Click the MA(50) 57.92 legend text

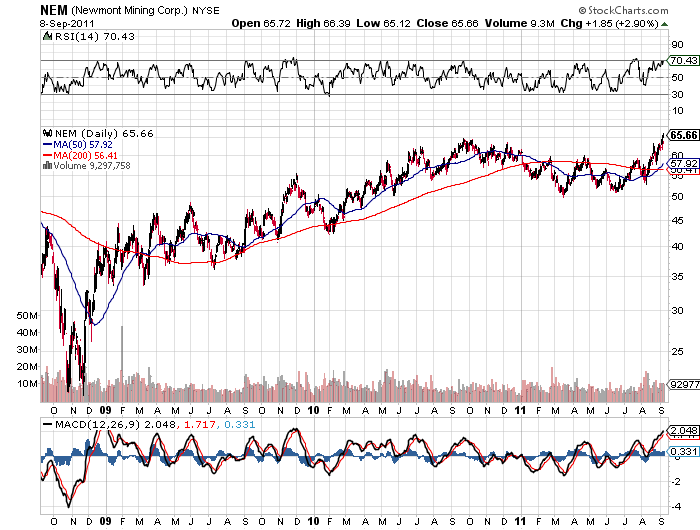[83, 145]
